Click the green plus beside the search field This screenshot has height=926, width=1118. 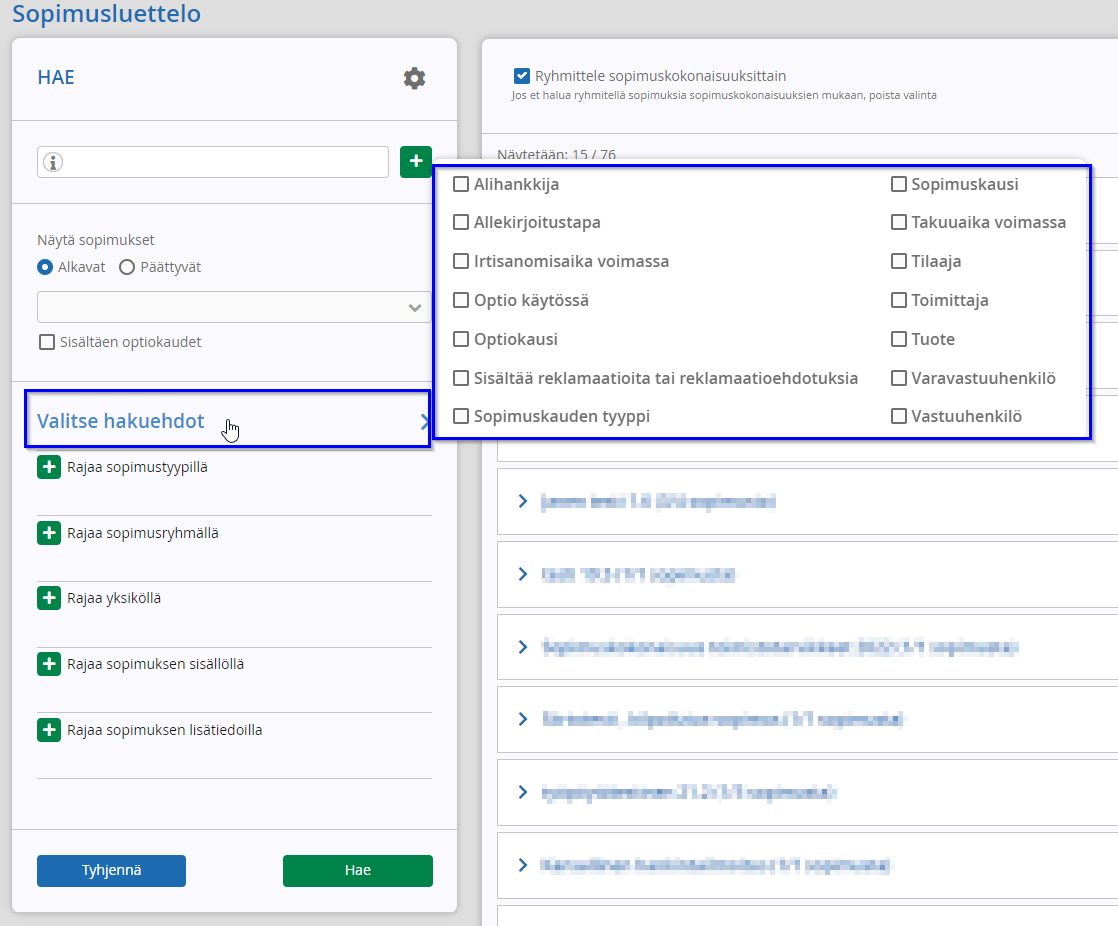416,162
